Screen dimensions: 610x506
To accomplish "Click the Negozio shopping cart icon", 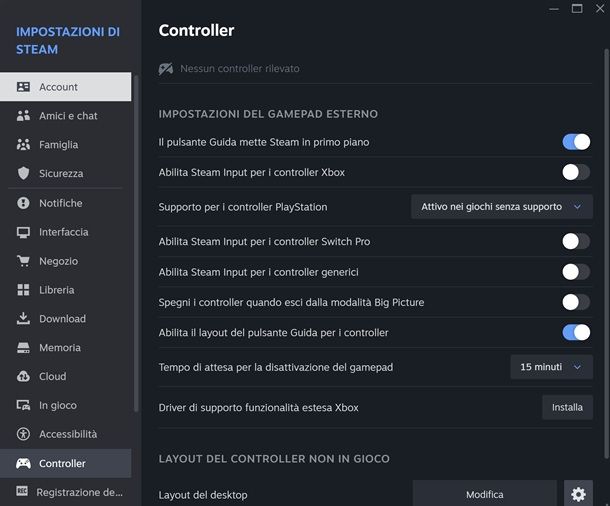I will point(23,261).
